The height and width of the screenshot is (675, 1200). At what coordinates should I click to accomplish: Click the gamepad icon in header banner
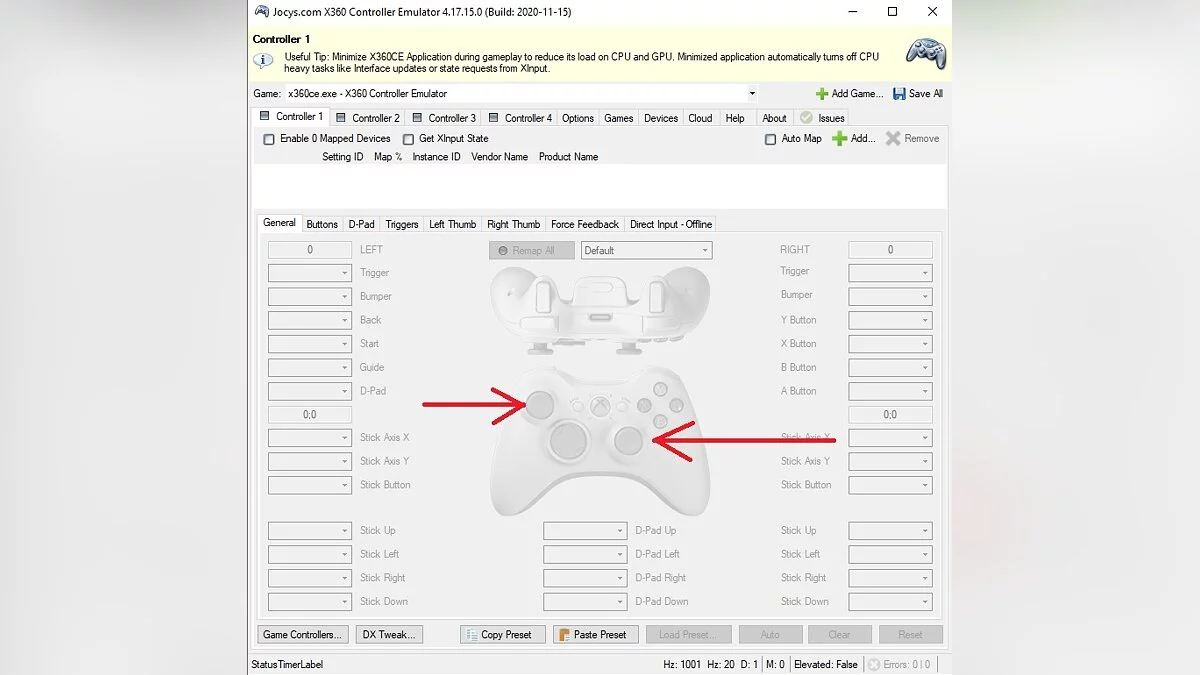click(x=925, y=54)
